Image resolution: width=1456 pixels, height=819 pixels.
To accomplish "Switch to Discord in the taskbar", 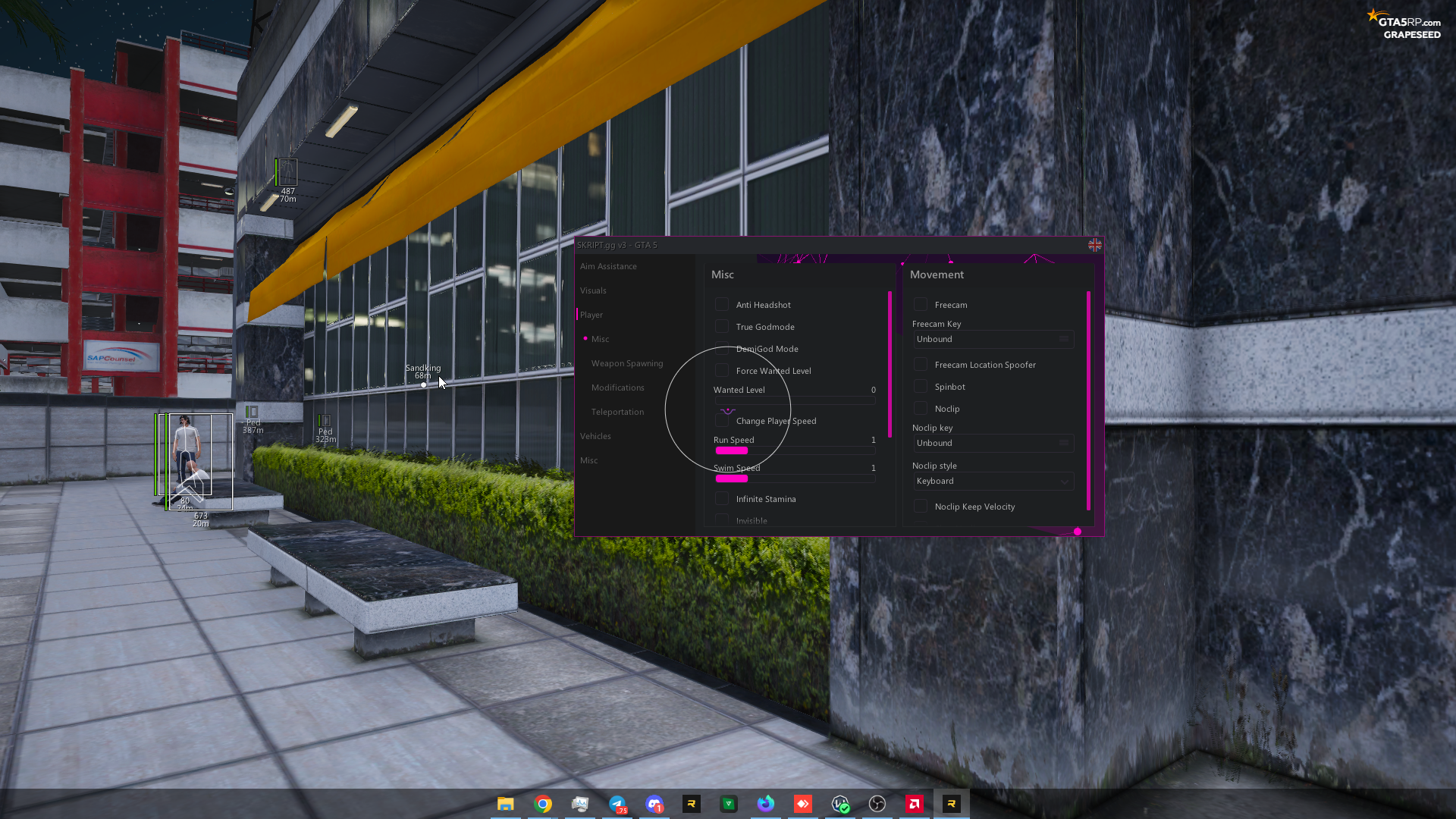I will click(x=654, y=804).
